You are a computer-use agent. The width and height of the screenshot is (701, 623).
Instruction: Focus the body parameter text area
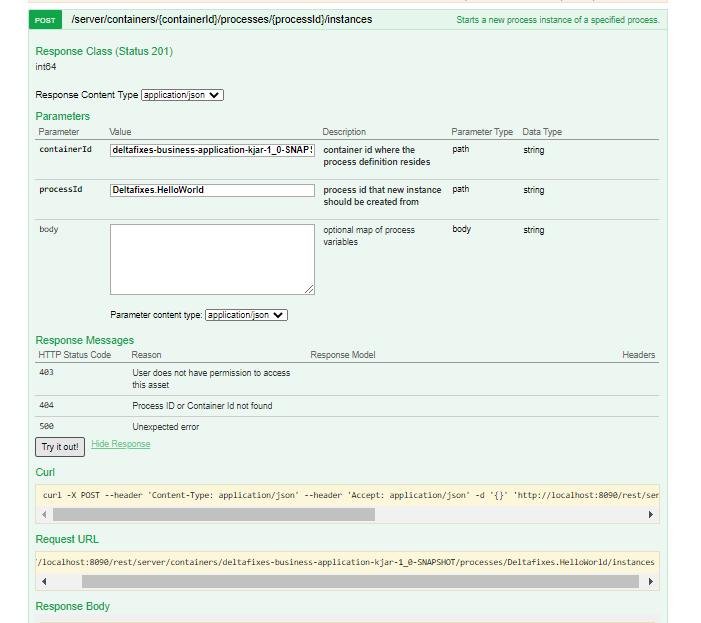212,258
